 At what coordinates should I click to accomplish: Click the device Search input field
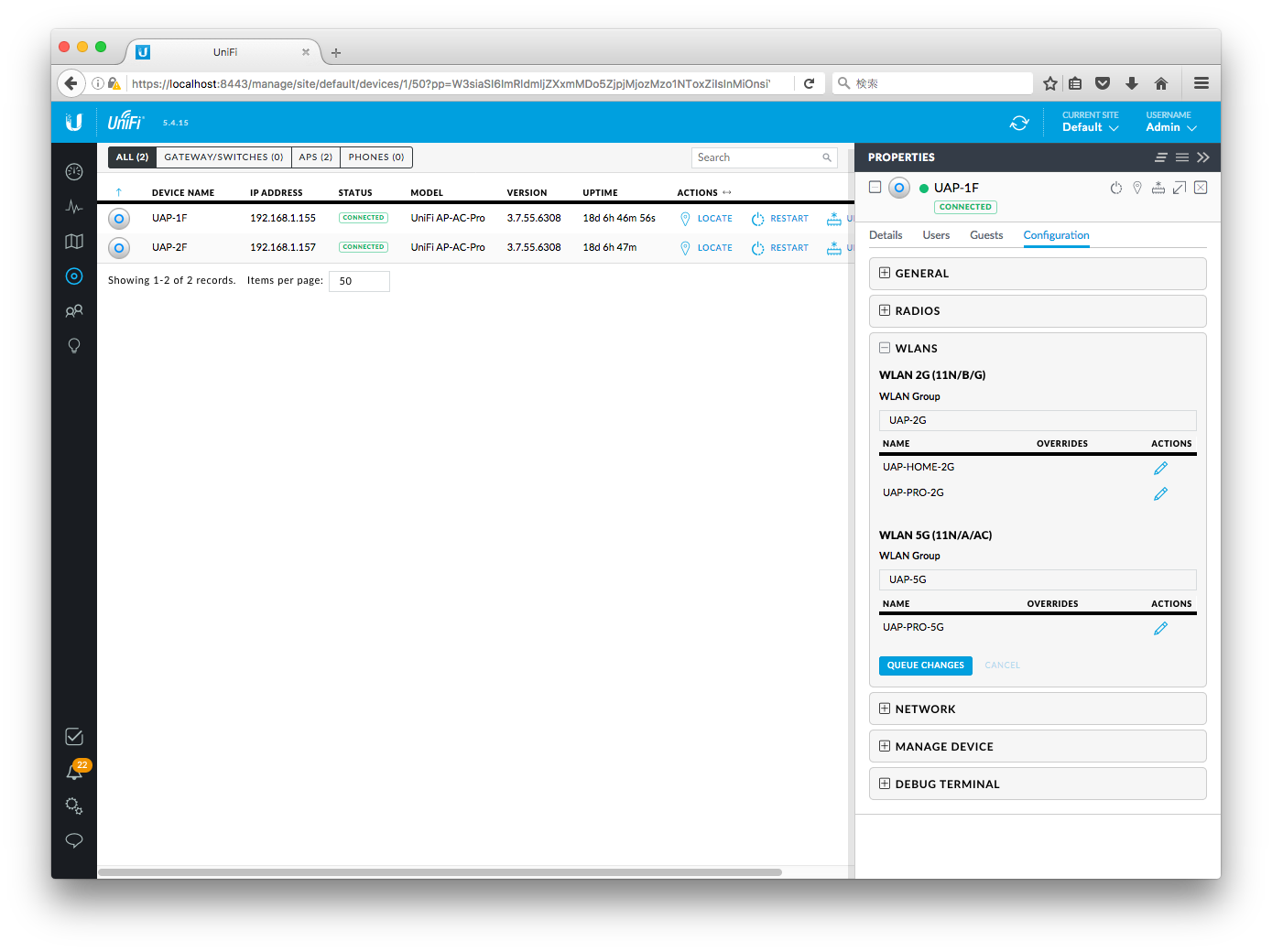[765, 157]
